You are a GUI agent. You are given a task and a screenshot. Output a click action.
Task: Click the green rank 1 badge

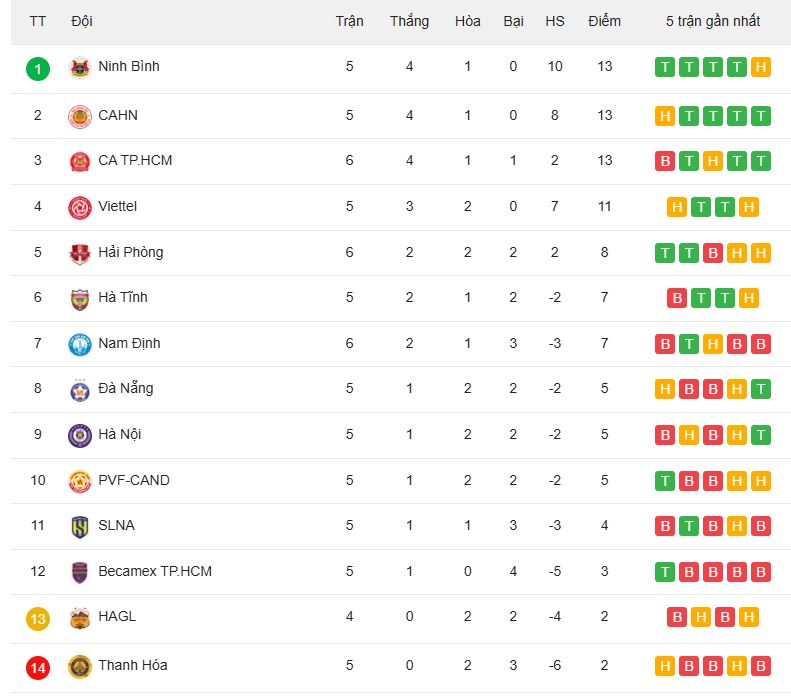pyautogui.click(x=38, y=69)
